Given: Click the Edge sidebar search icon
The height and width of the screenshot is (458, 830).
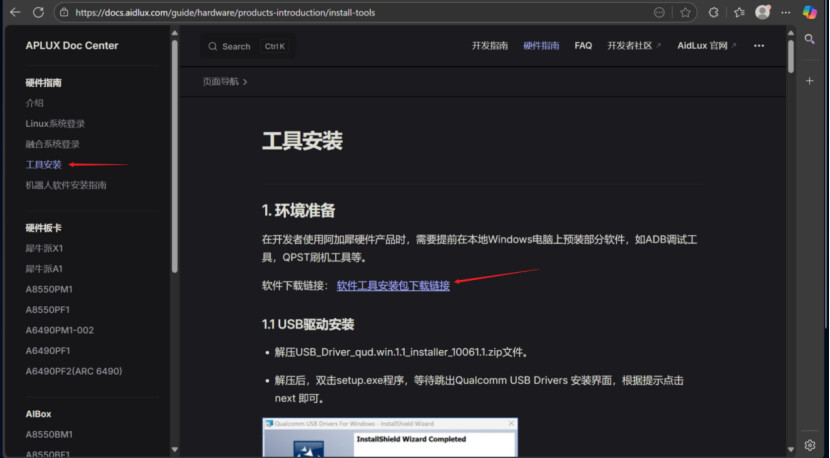Looking at the screenshot, I should point(810,39).
